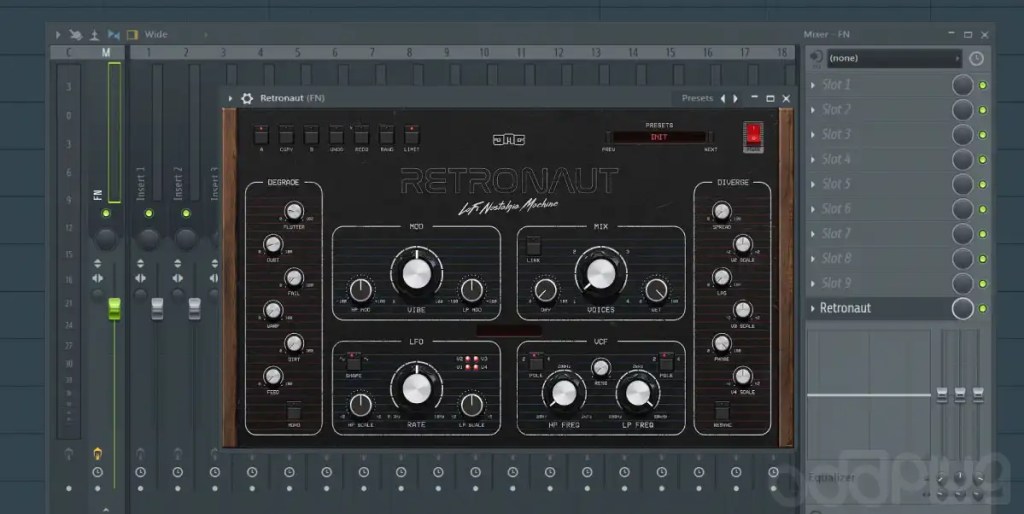Open the mixer options menu arrow
Viewport: 1024px width, 514px height.
(x=57, y=35)
